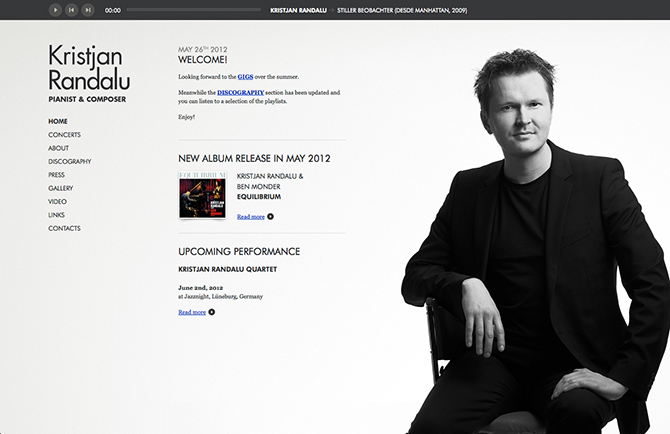
Task: Open the Contacts page
Action: point(65,228)
